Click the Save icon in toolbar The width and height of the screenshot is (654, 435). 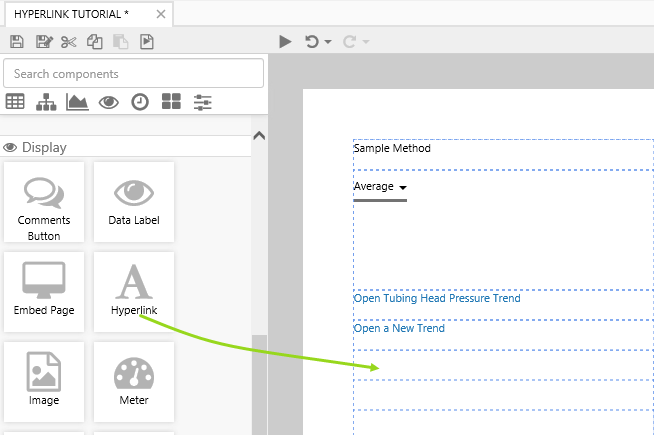click(x=16, y=42)
